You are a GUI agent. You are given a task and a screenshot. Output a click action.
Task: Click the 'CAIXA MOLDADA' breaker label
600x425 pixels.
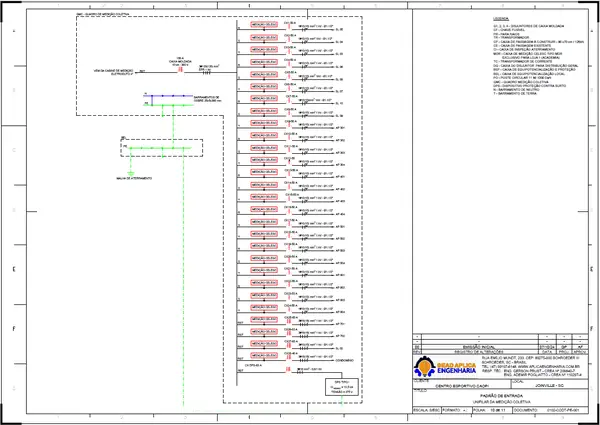[180, 61]
